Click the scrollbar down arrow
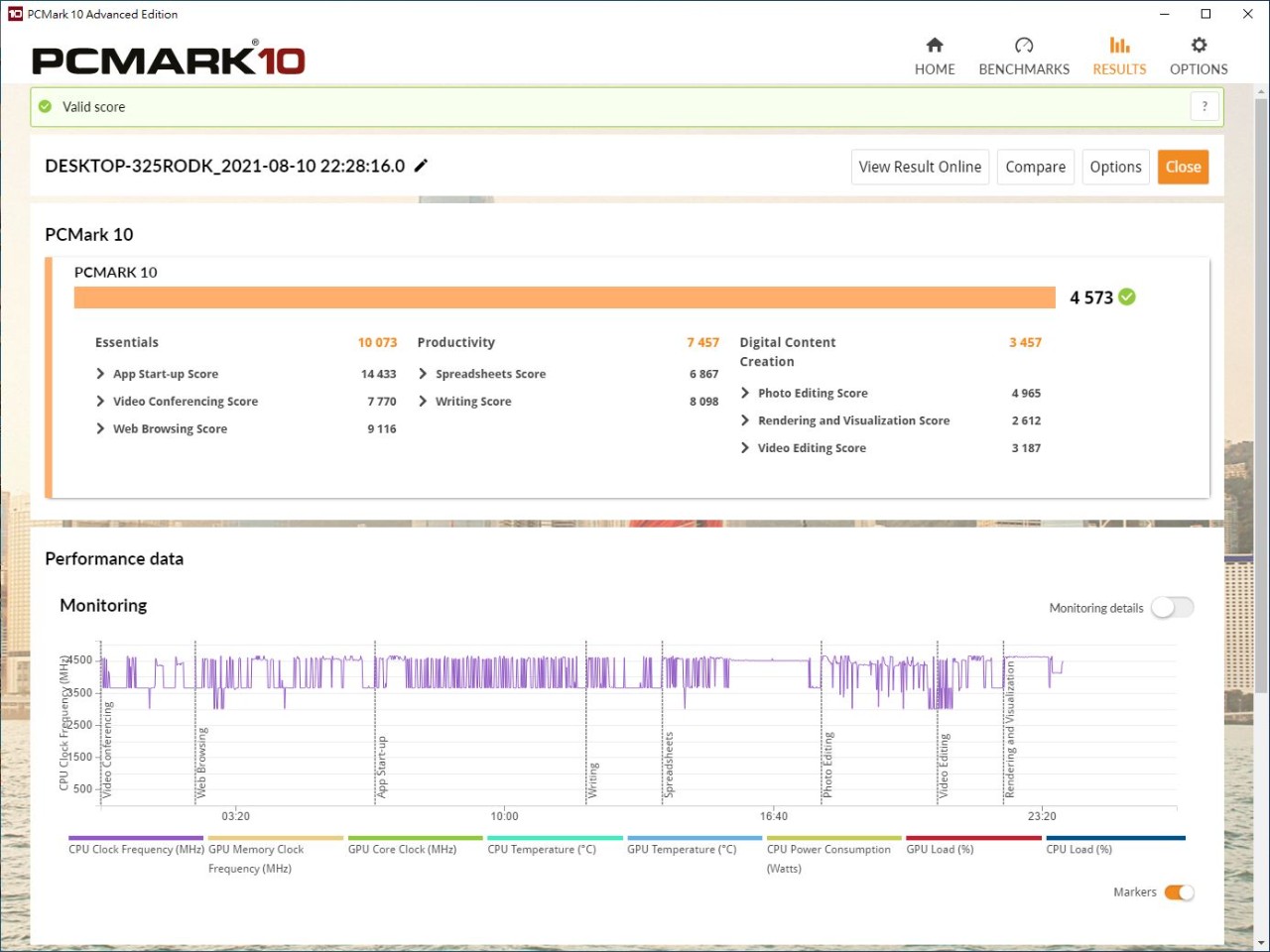This screenshot has width=1270, height=952. pos(1261,943)
